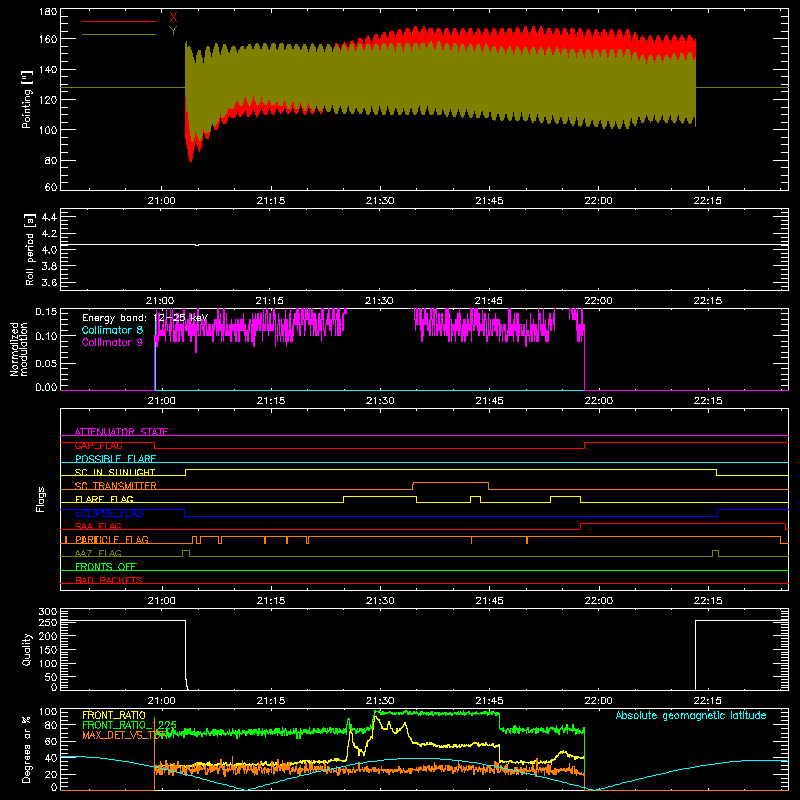The height and width of the screenshot is (800, 800).
Task: Click the 4.4 tick on Roll period axis
Action: point(49,217)
